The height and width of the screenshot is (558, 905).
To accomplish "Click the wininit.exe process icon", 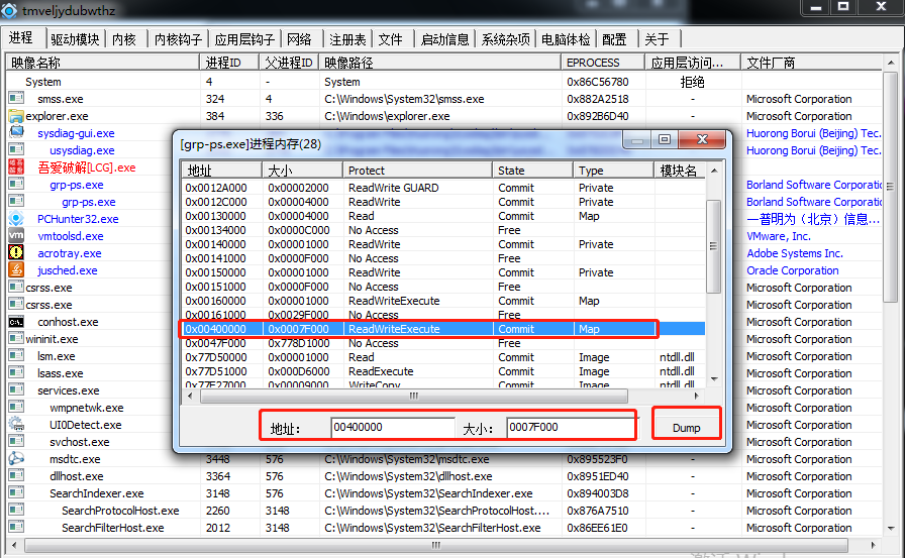I will point(16,338).
